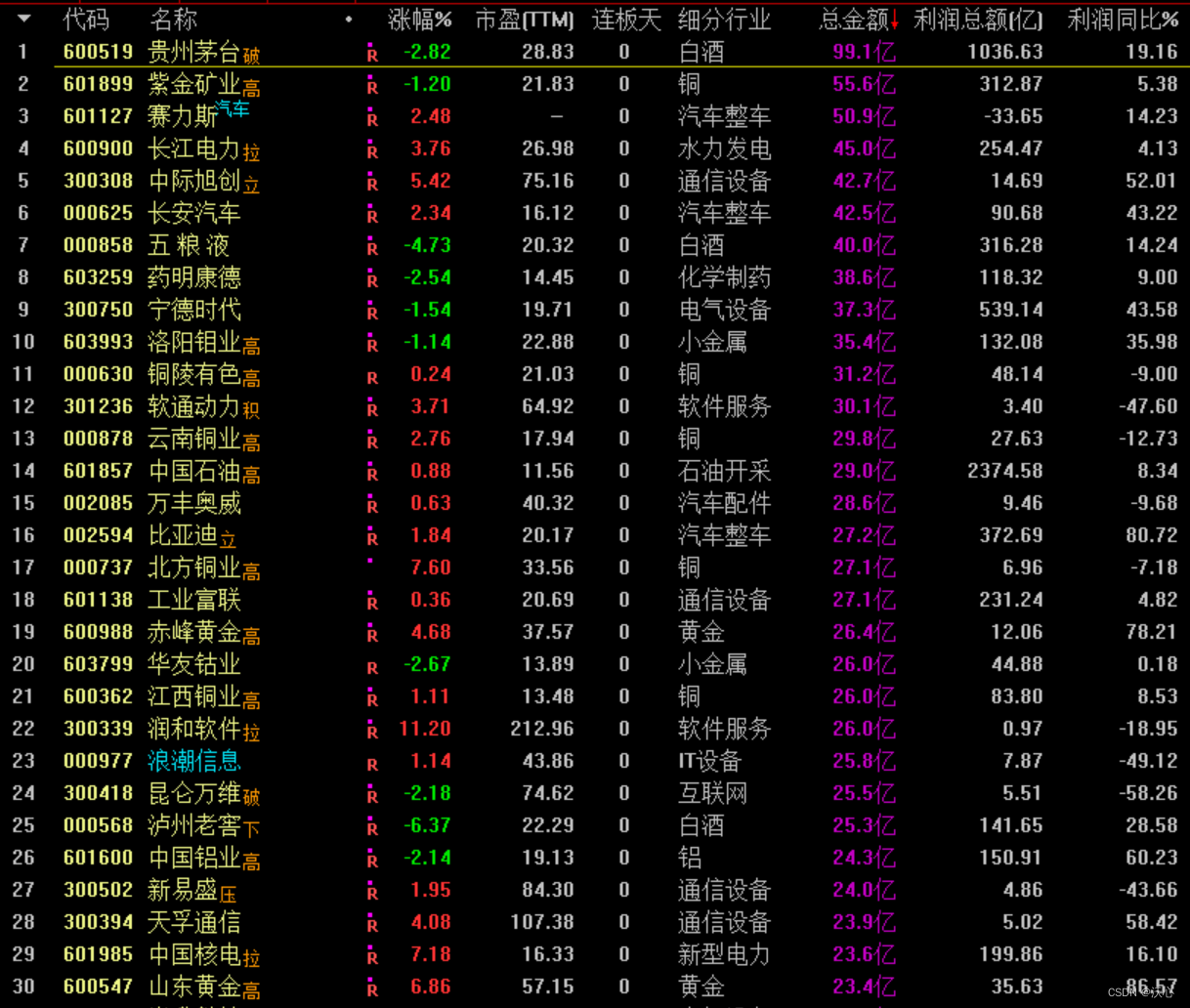This screenshot has width=1190, height=1008.
Task: Click the R icon in the 中际旭创 row
Action: pos(372,184)
